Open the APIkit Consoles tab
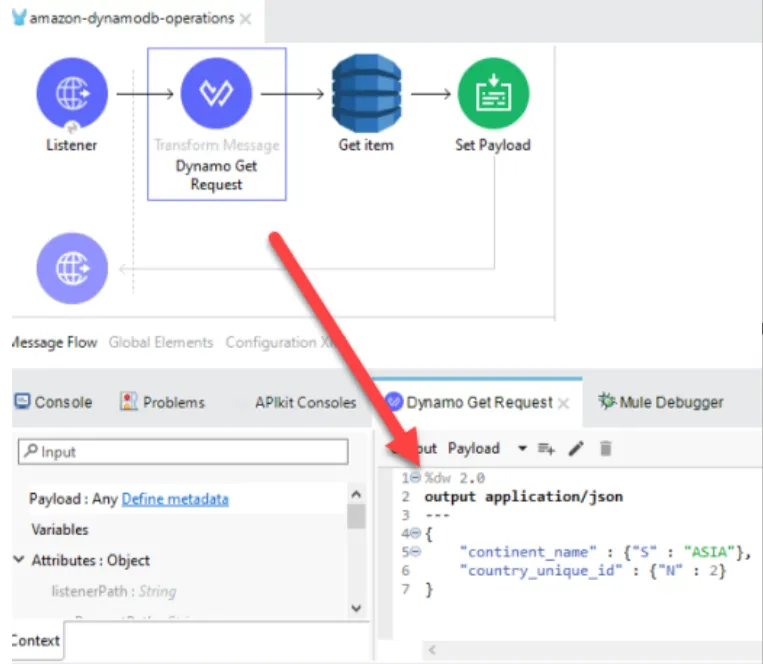 [306, 402]
